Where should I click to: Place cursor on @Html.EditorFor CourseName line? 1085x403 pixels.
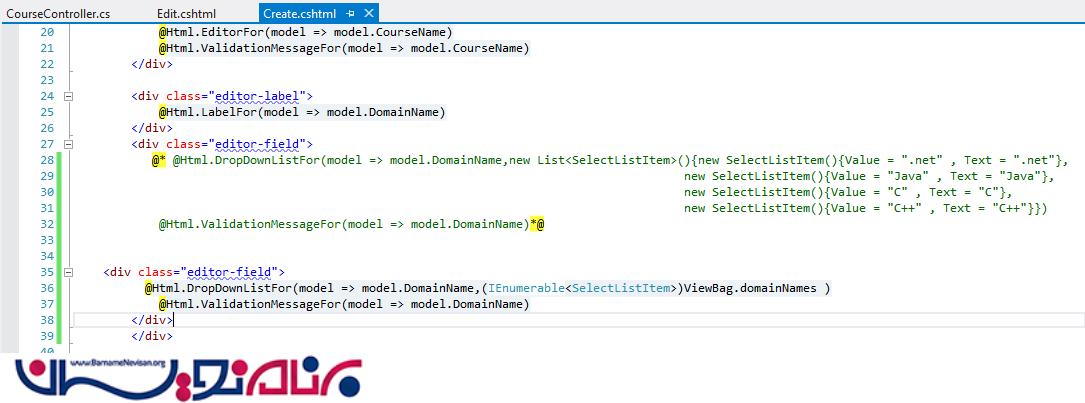(x=305, y=33)
